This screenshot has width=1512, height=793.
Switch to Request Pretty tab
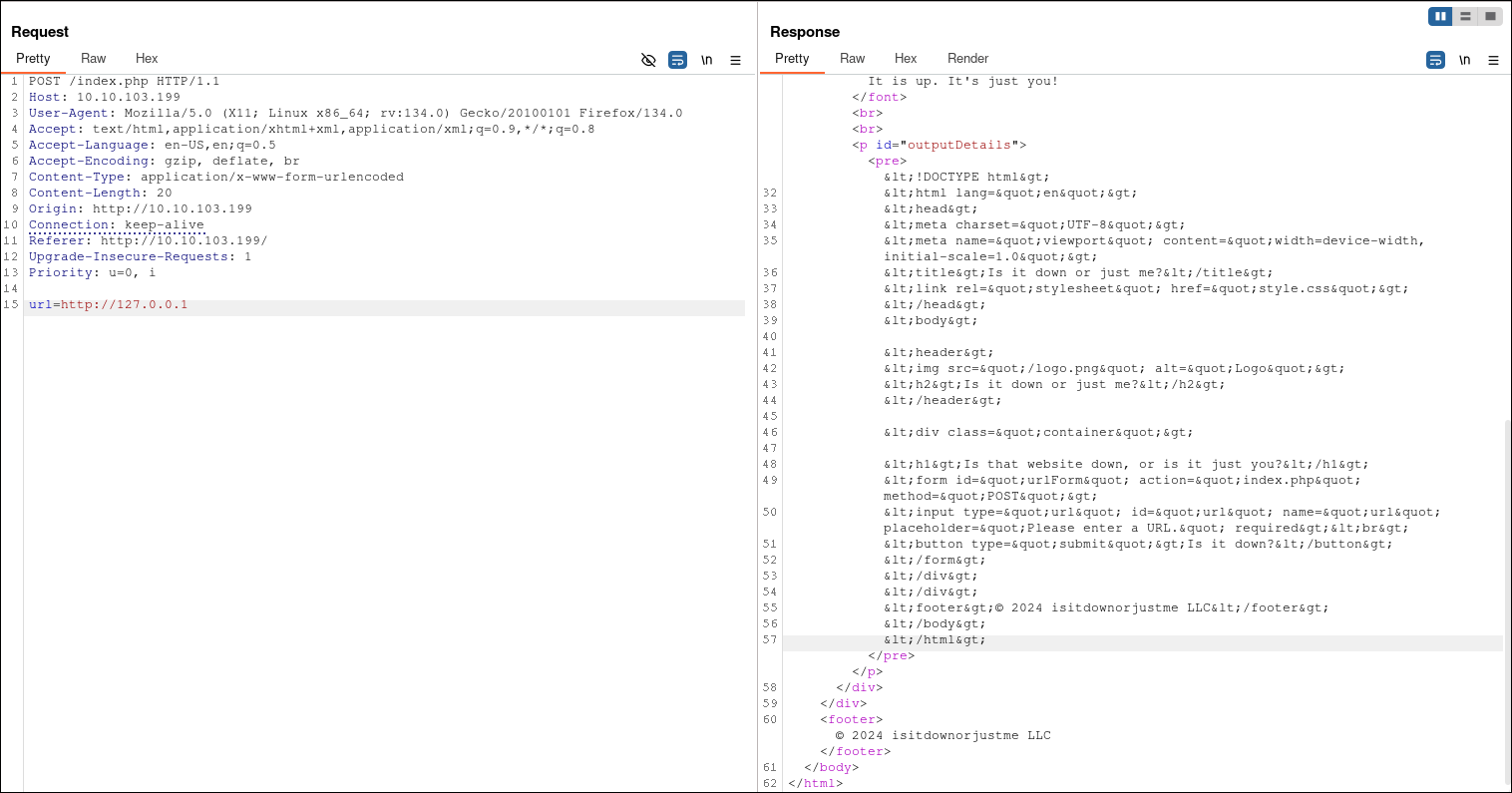coord(33,59)
